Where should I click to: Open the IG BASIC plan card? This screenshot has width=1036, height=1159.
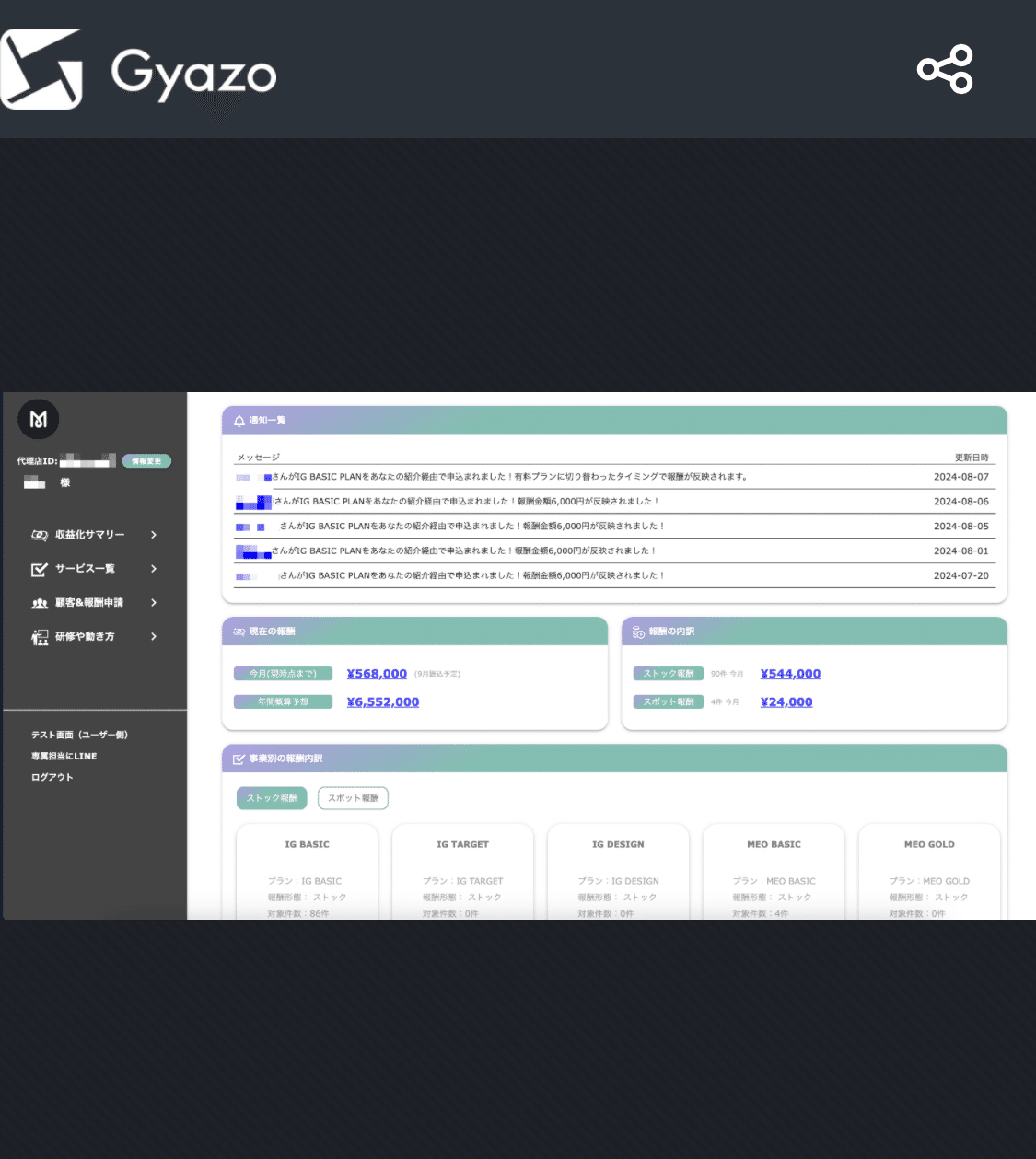(307, 872)
